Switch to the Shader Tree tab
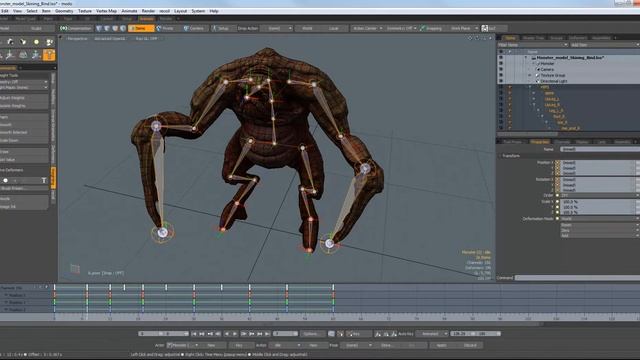The image size is (640, 360). click(x=533, y=38)
